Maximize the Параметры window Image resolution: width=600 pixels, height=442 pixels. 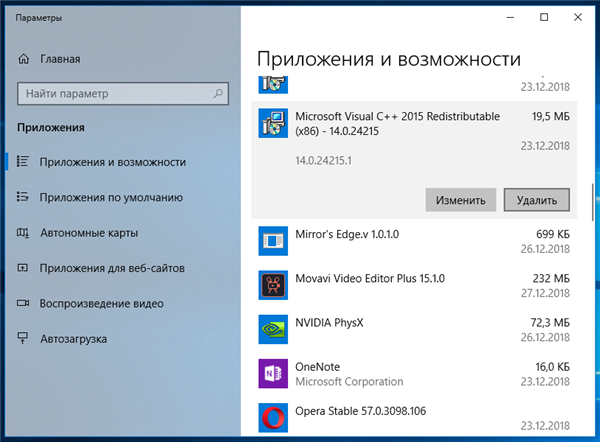coord(544,17)
